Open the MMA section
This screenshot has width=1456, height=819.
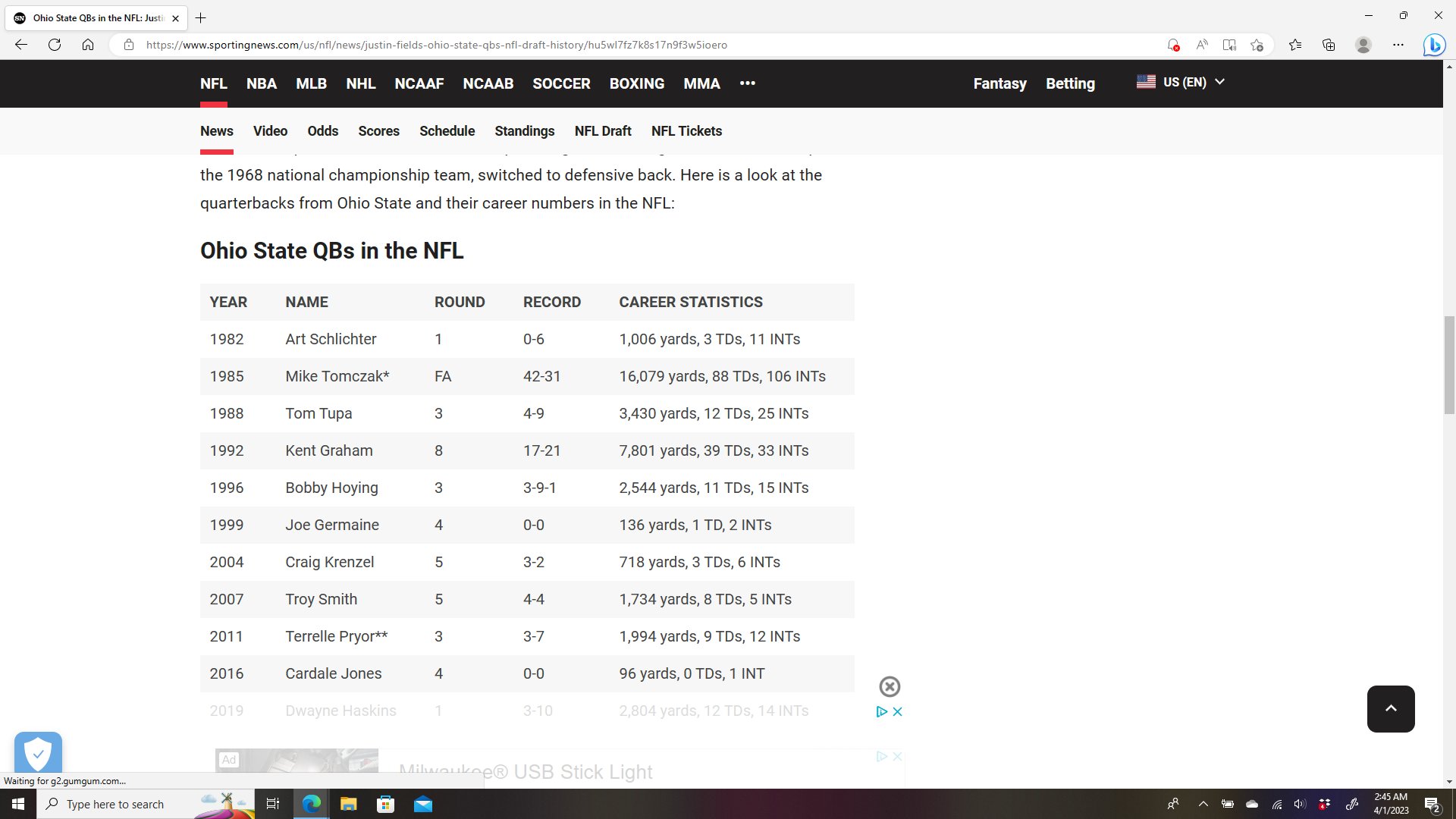click(x=702, y=83)
